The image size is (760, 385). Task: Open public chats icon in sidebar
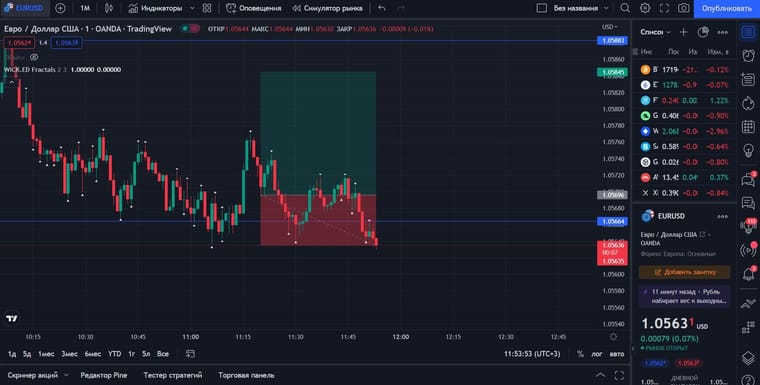pos(748,179)
